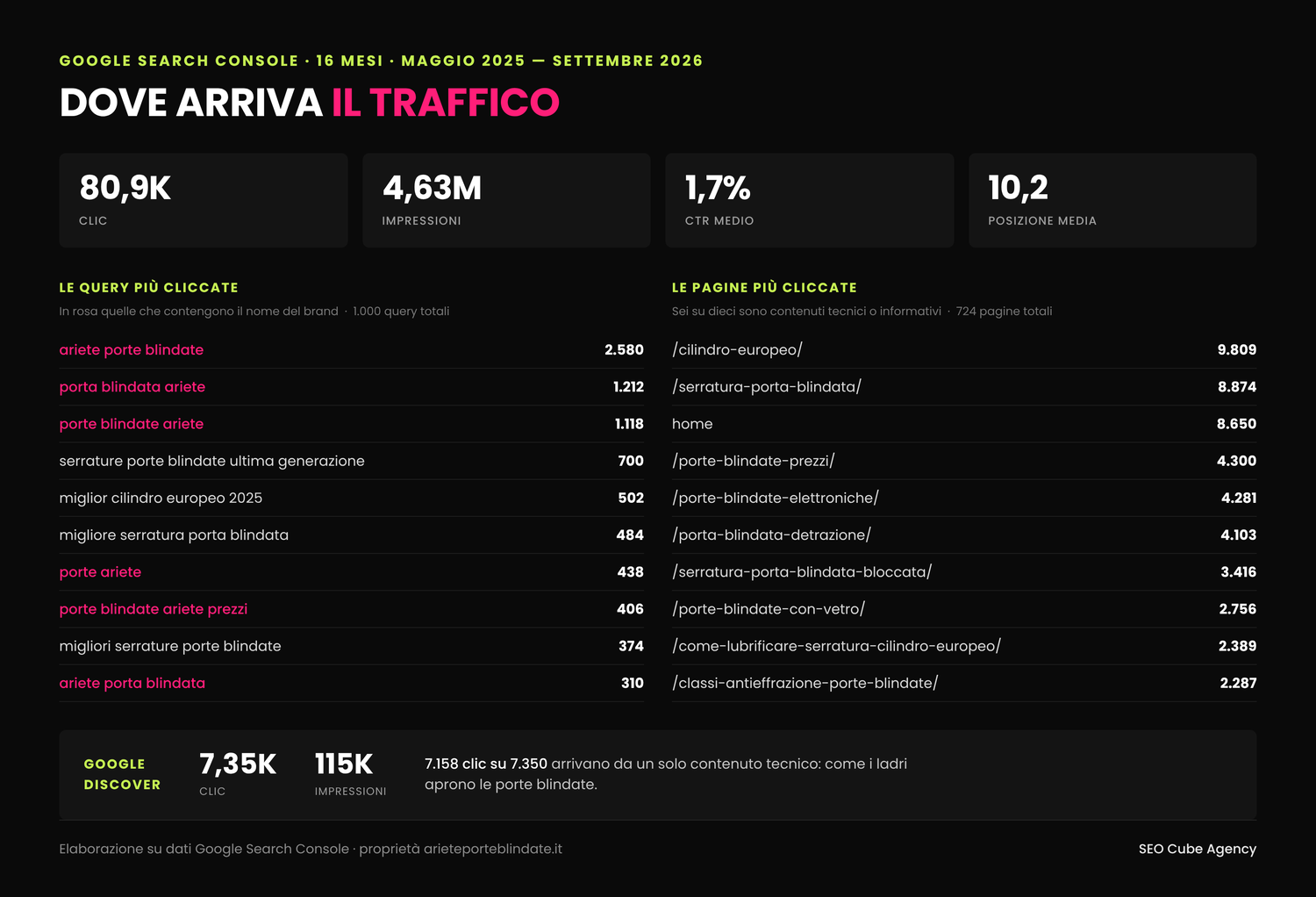Select the "724 pagine totali" note
The image size is (1316, 897).
[1004, 312]
